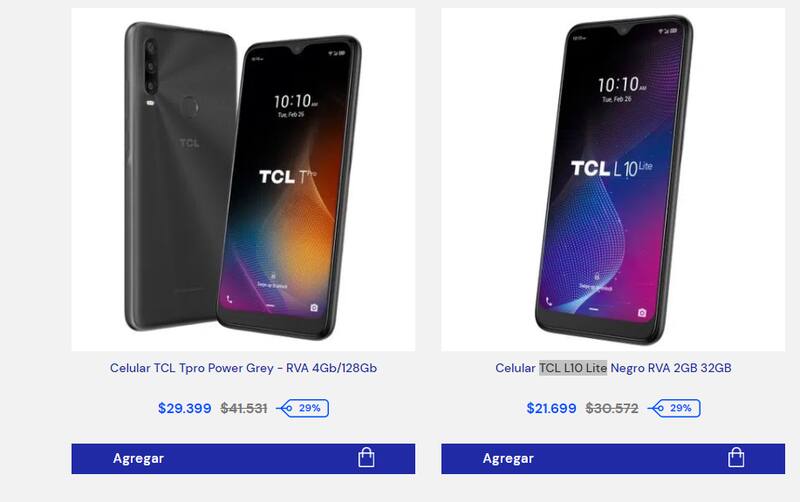Click shopping bag icon for TCL L10 Lite

[736, 458]
